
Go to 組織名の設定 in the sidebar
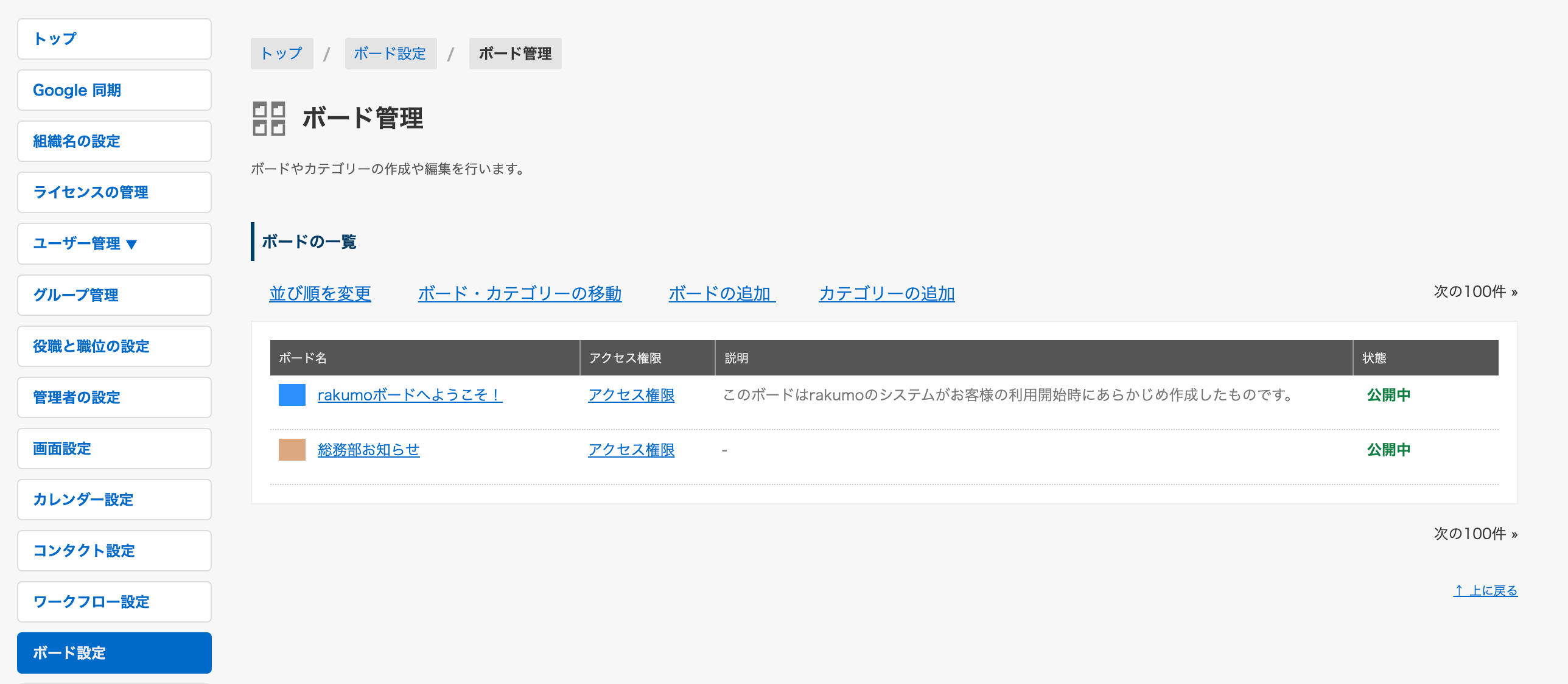114,141
